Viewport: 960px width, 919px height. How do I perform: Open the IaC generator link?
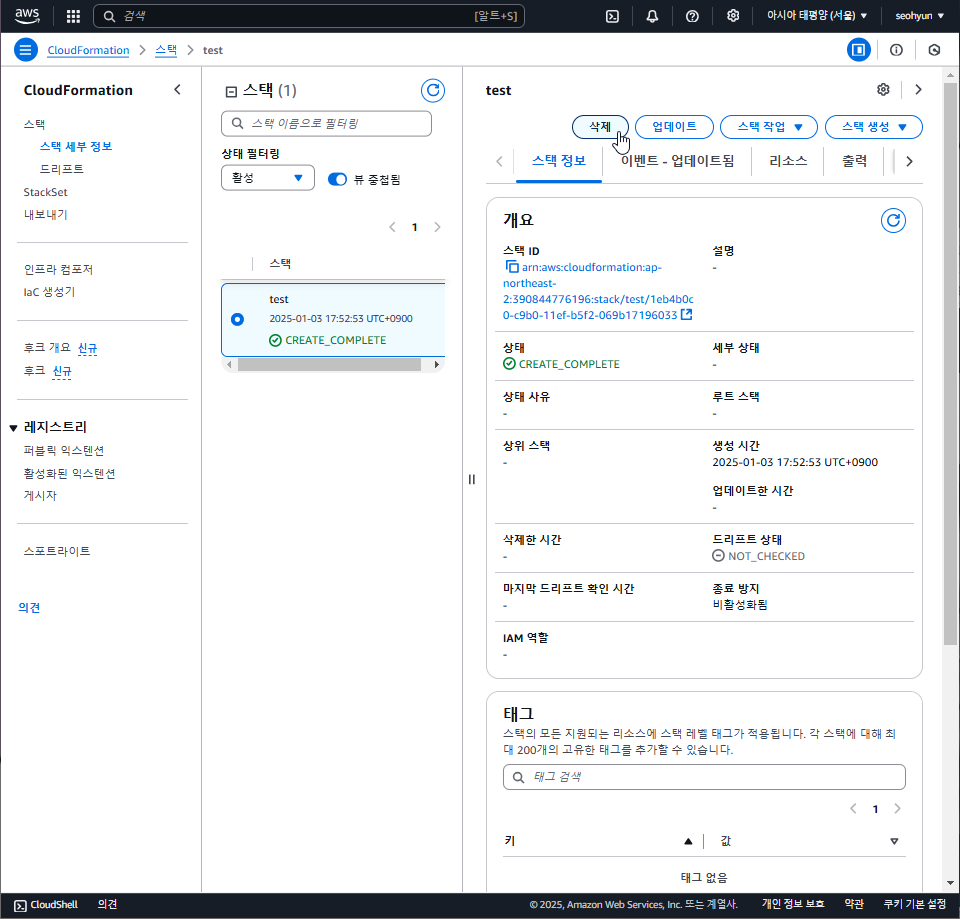click(49, 292)
